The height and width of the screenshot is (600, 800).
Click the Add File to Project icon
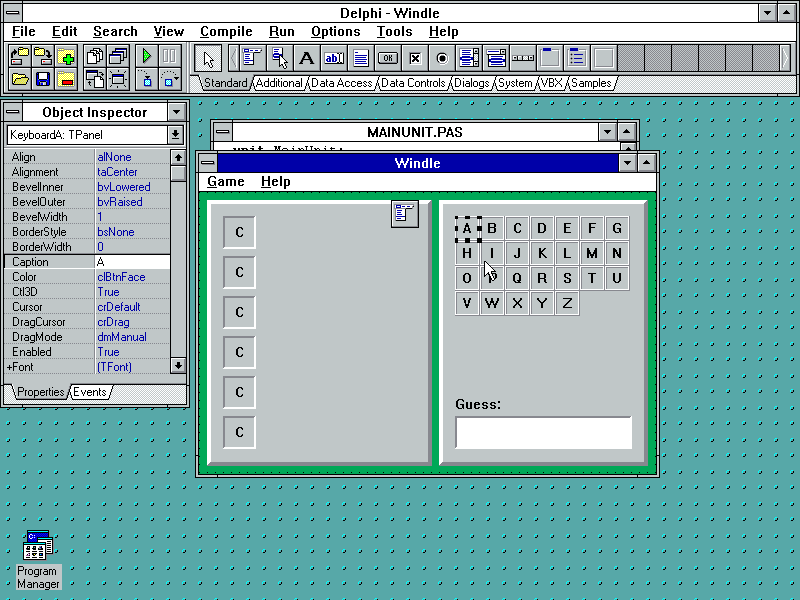[66, 57]
